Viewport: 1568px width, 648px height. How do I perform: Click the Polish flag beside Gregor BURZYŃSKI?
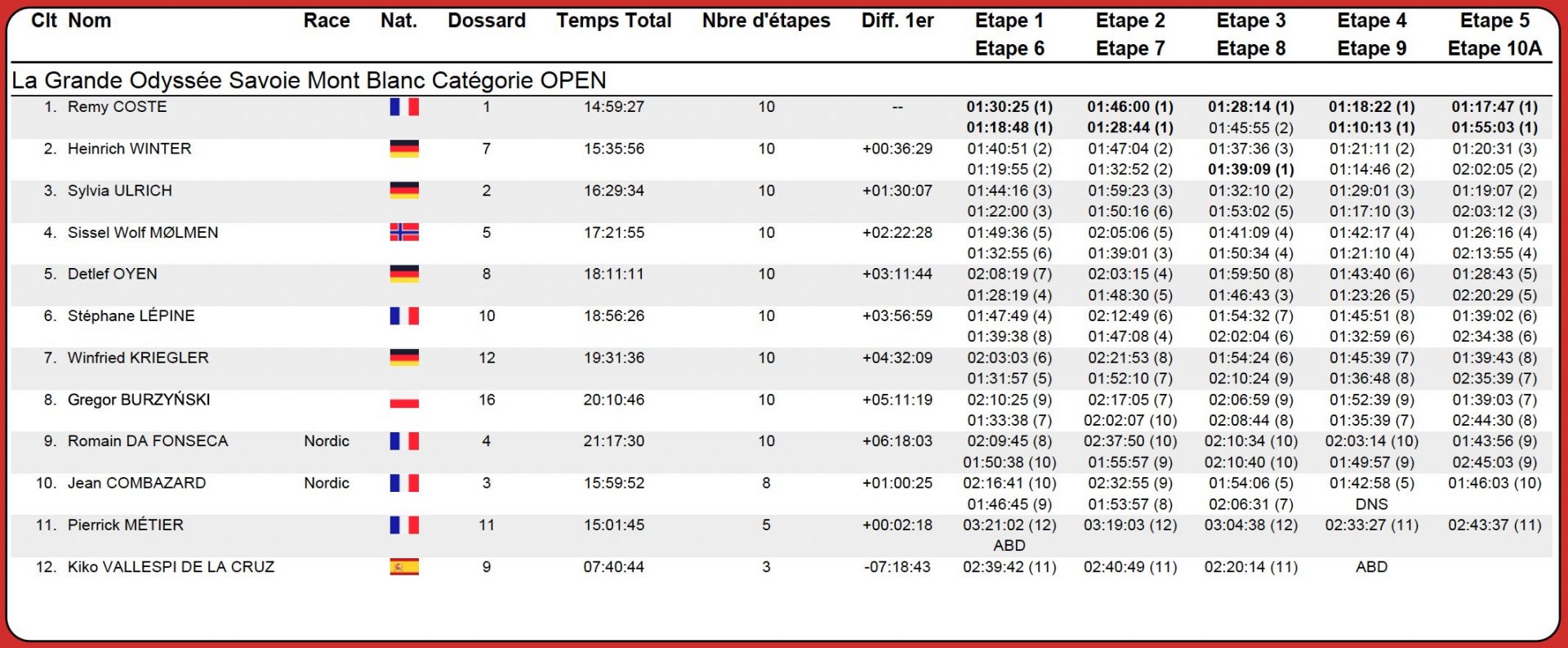point(404,400)
